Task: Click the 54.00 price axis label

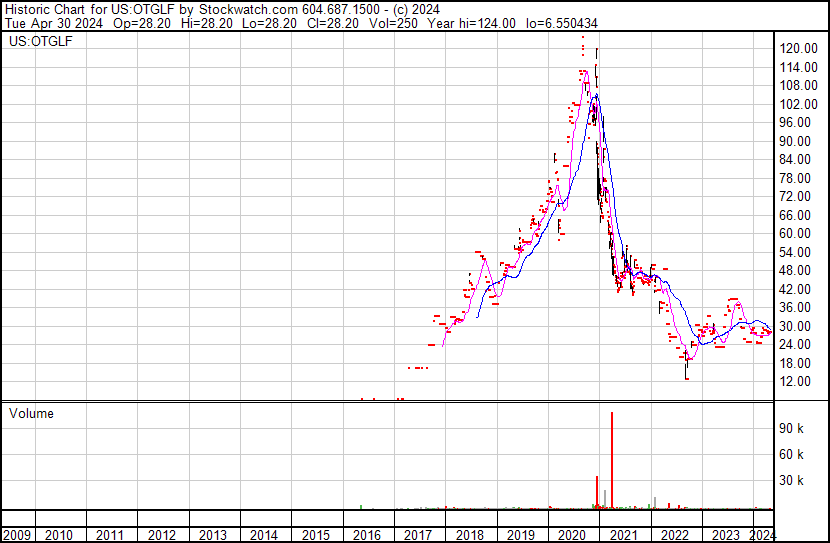Action: click(x=796, y=252)
